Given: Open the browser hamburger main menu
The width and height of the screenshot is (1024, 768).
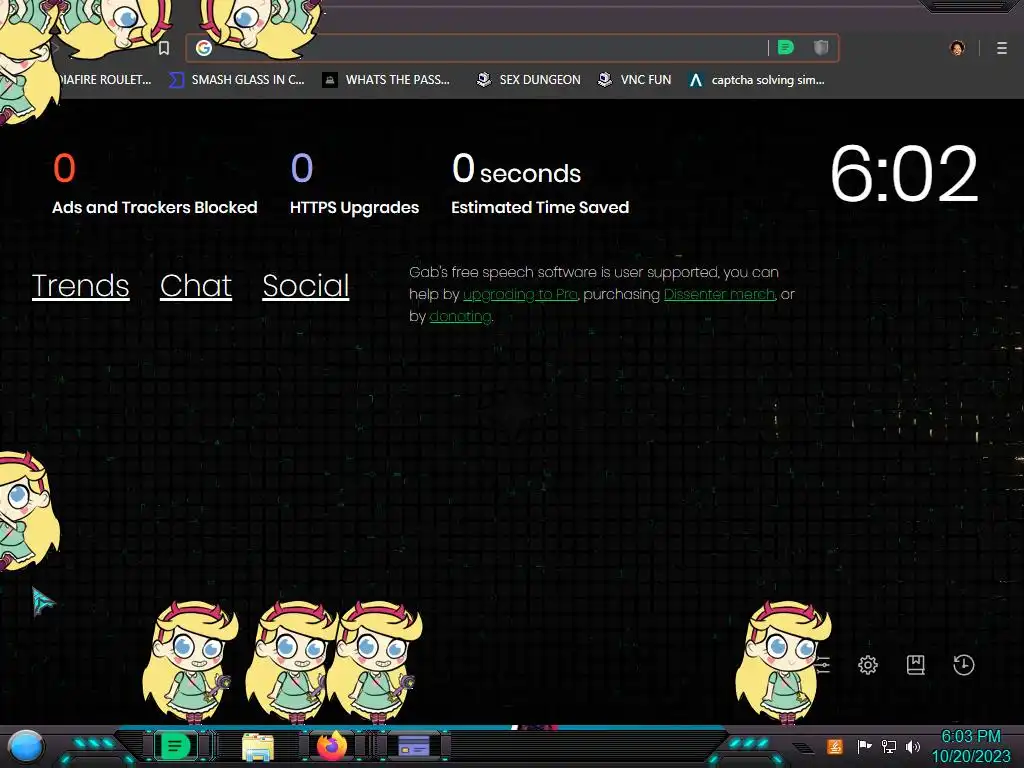Looking at the screenshot, I should [x=1002, y=48].
